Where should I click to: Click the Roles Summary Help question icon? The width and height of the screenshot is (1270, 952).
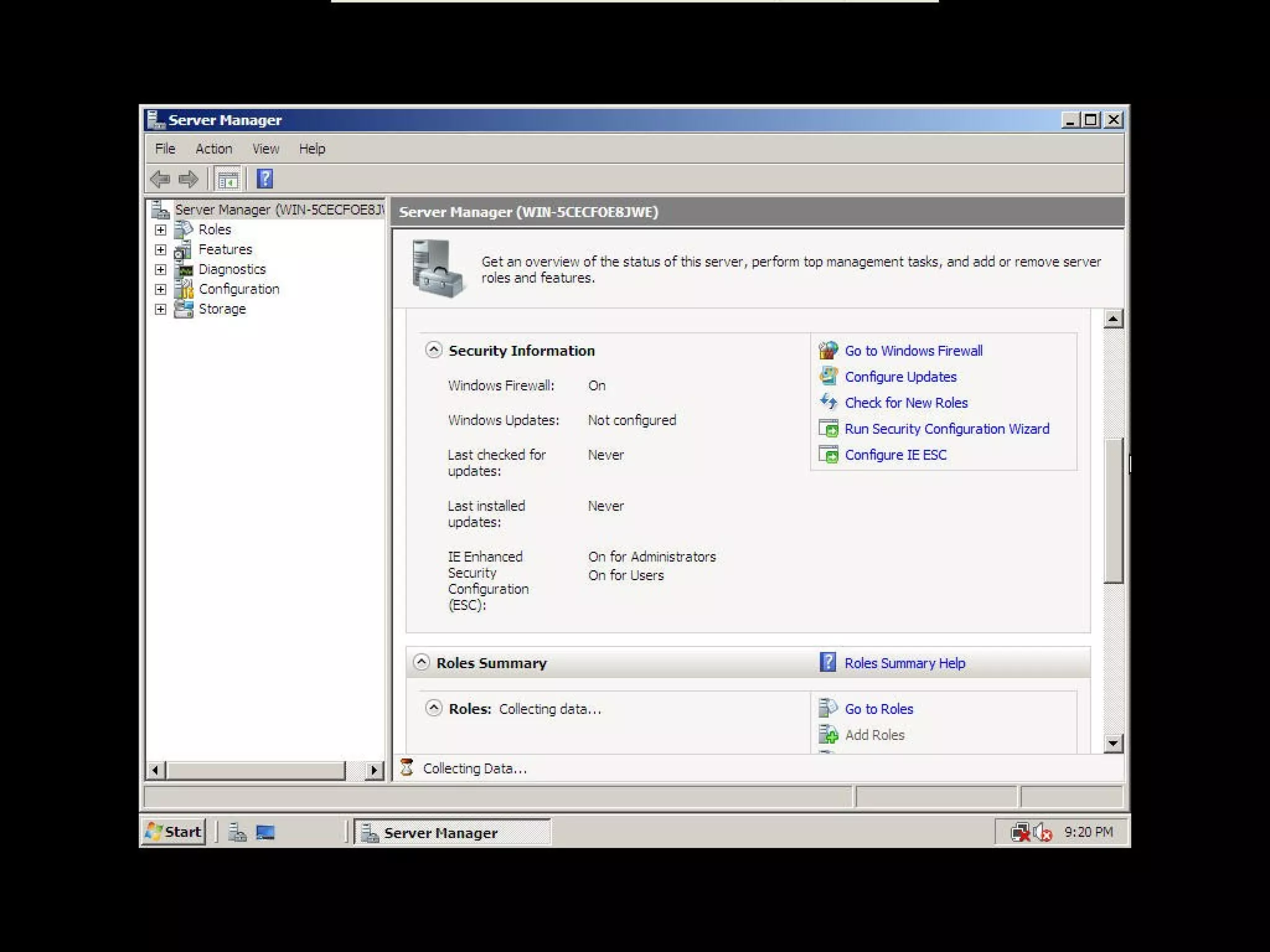(828, 663)
